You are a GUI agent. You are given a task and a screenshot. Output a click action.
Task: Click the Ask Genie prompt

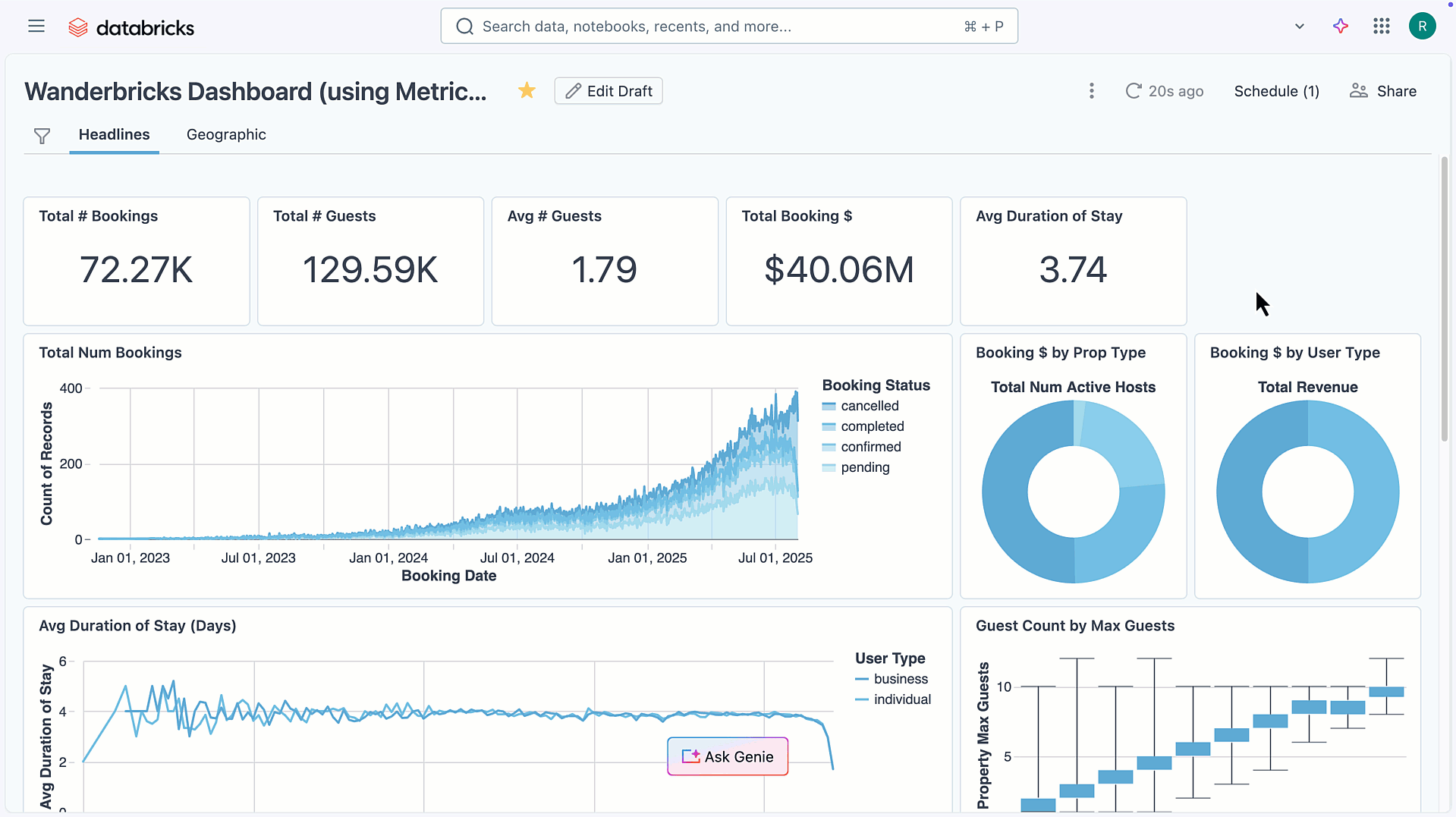click(727, 756)
